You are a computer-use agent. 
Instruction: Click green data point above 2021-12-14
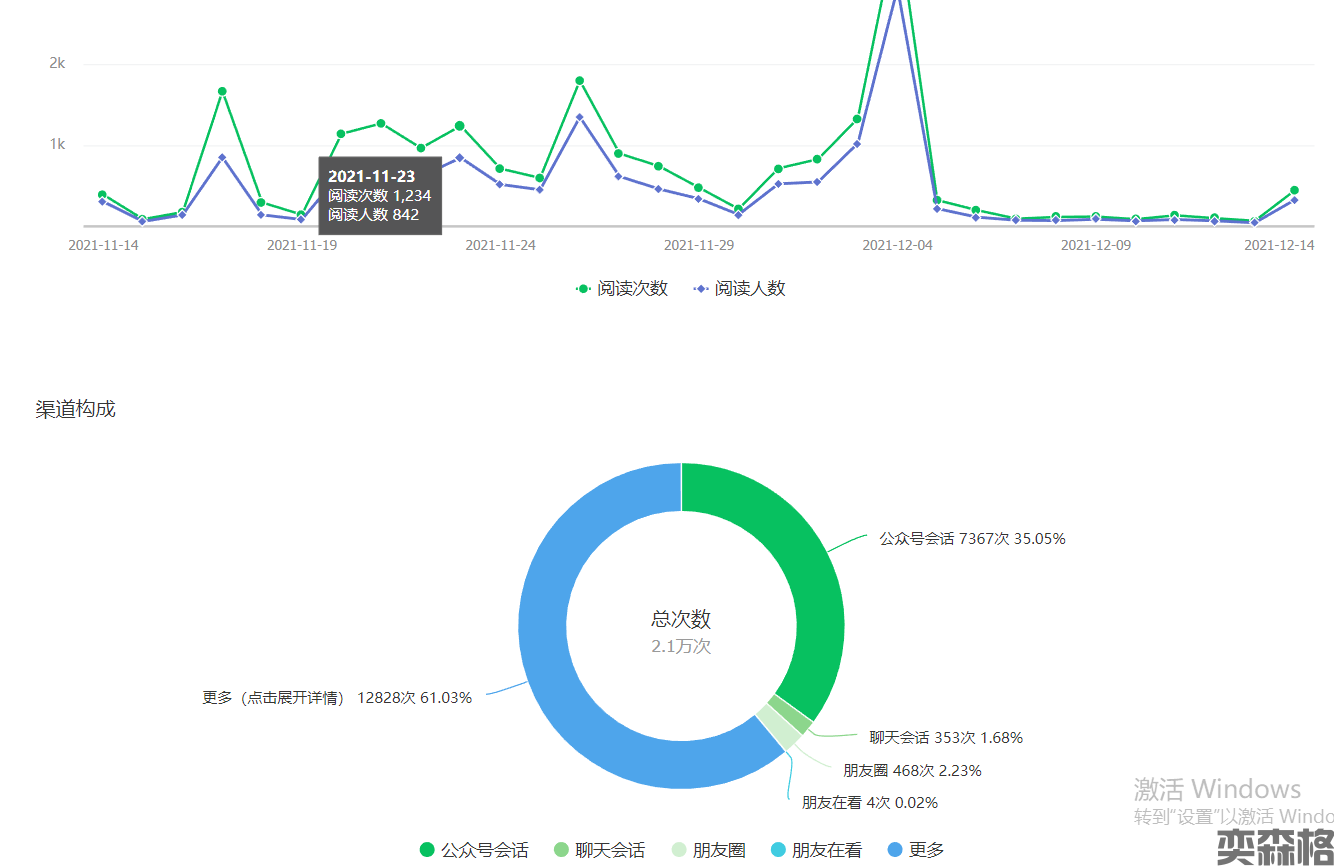1294,190
